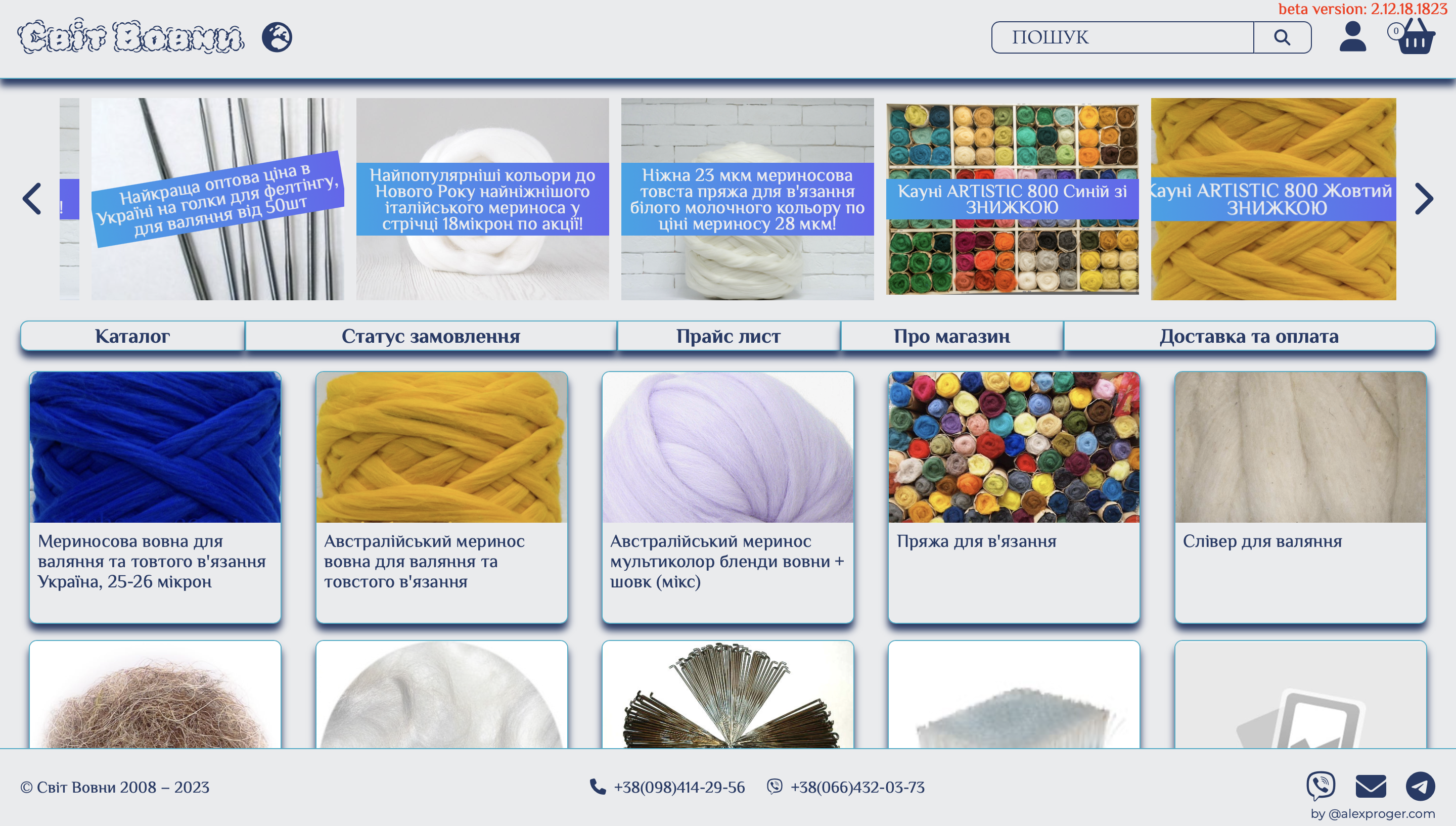Click the © Світ Вовни 2008 – 2023 text
Viewport: 1456px width, 826px height.
[115, 788]
